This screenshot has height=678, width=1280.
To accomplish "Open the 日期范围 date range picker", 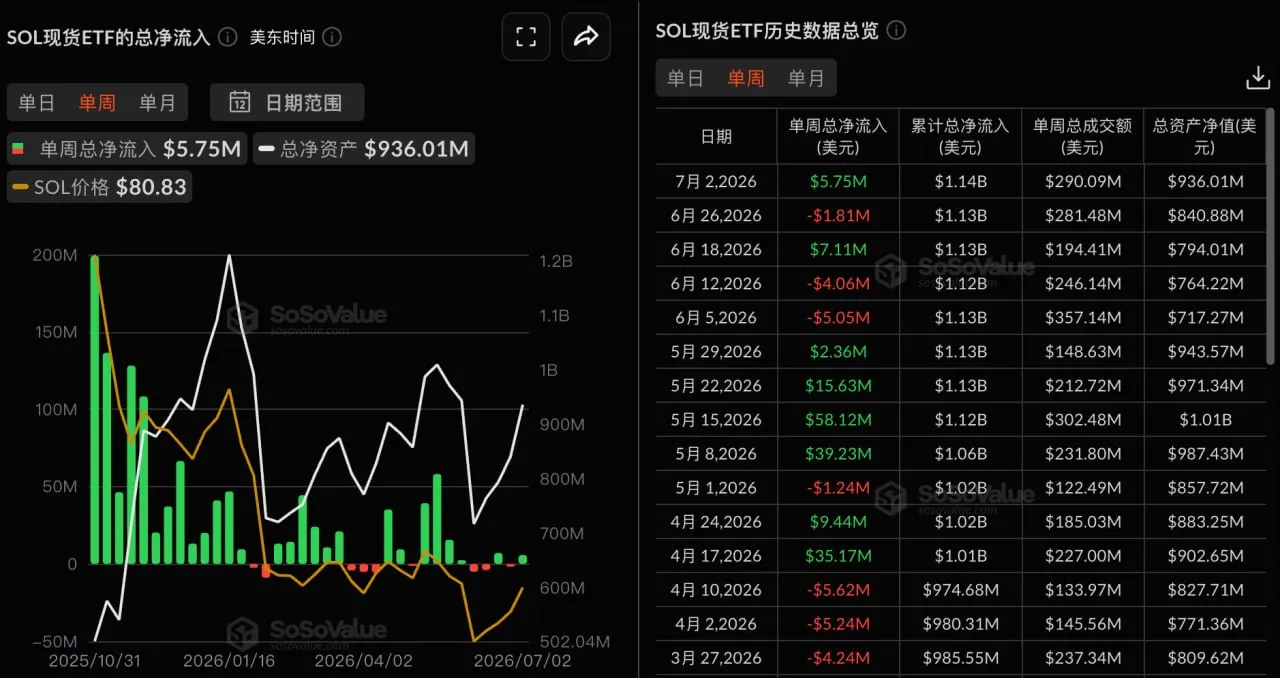I will (x=287, y=102).
